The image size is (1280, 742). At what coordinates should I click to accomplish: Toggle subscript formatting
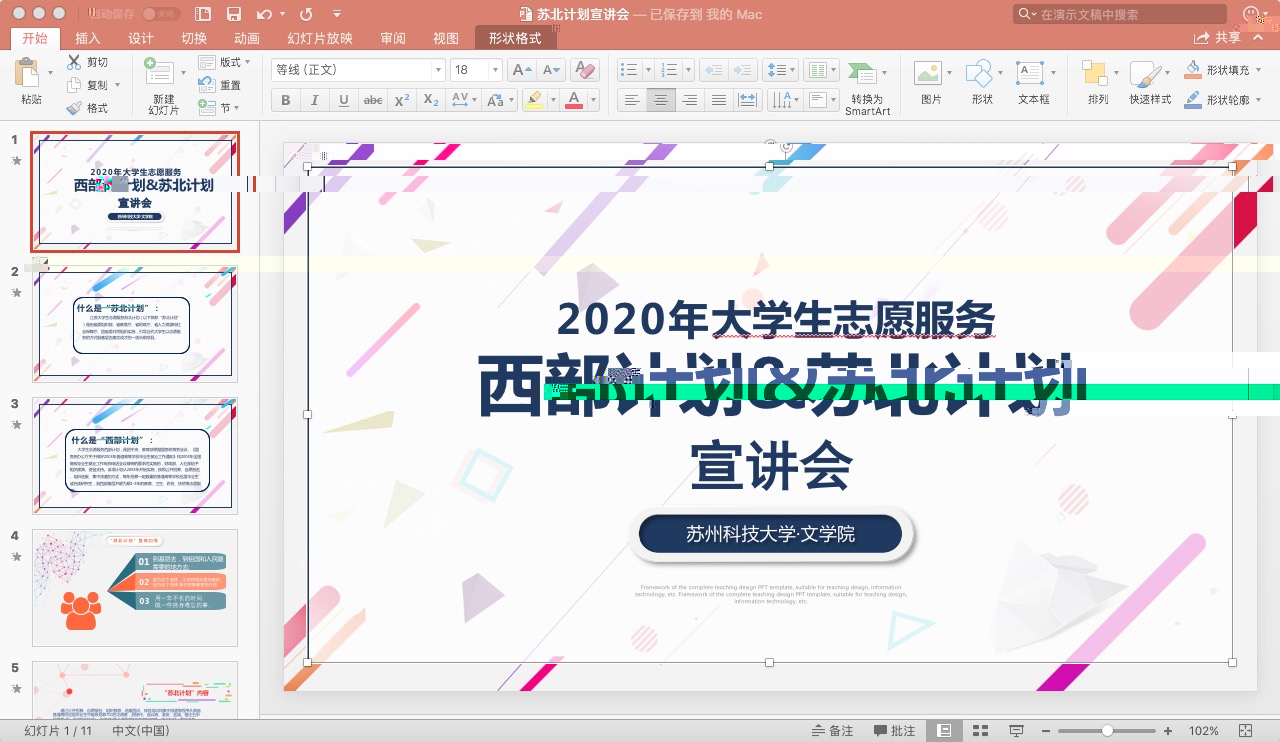(431, 100)
